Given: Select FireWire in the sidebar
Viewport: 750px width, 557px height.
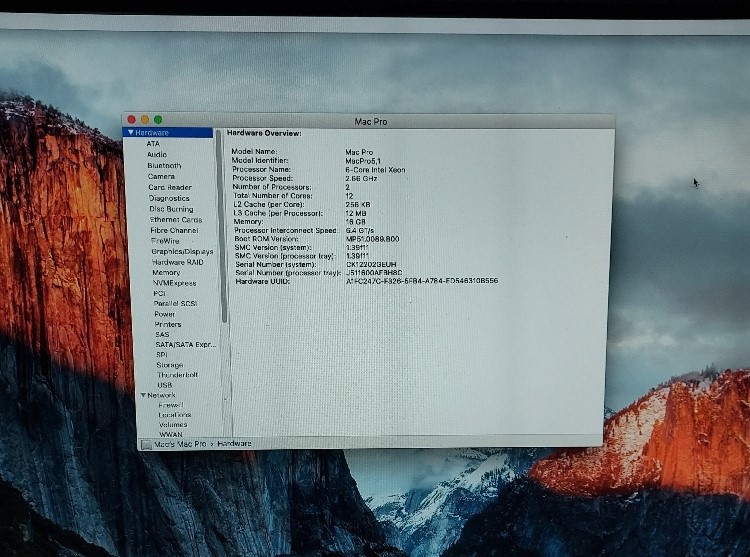Looking at the screenshot, I should [165, 241].
